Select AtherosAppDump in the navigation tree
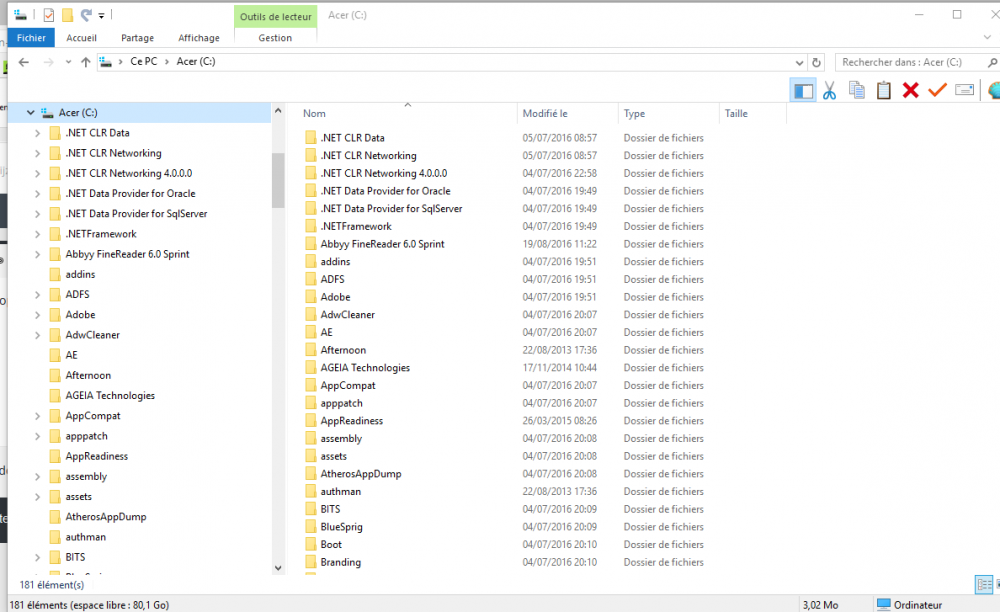This screenshot has width=1000, height=612. (106, 516)
